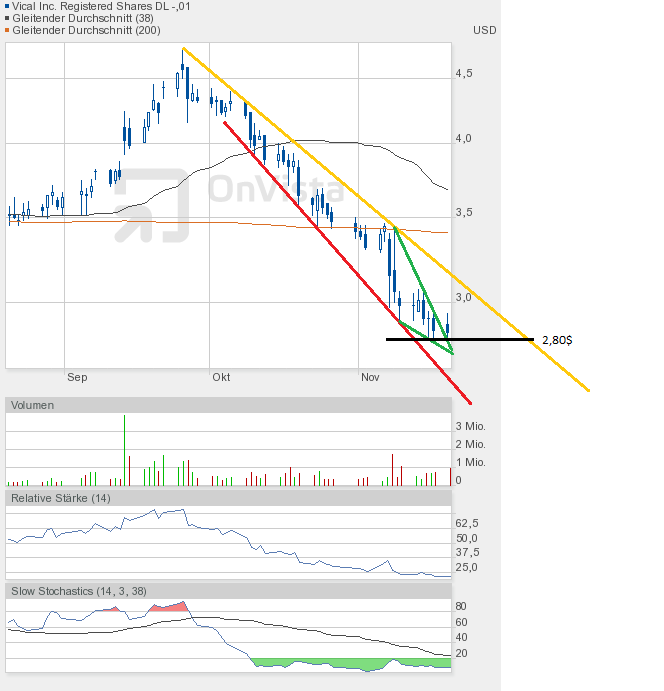Click the 62,5 RSI axis label

[x=467, y=523]
